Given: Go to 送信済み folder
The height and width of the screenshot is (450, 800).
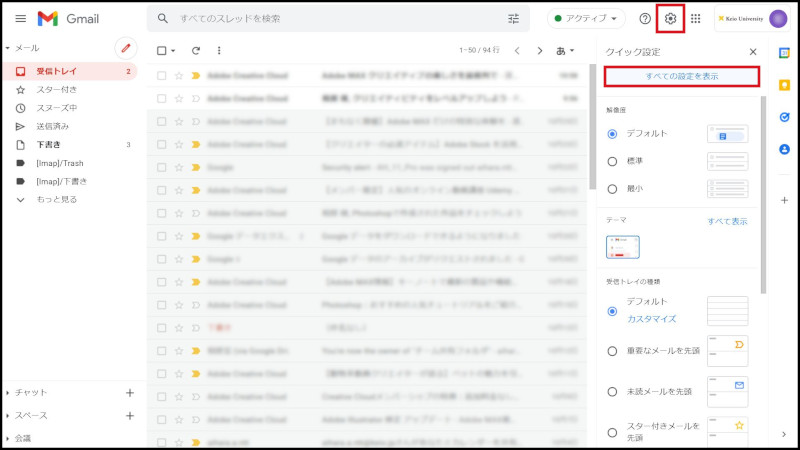Looking at the screenshot, I should click(53, 126).
